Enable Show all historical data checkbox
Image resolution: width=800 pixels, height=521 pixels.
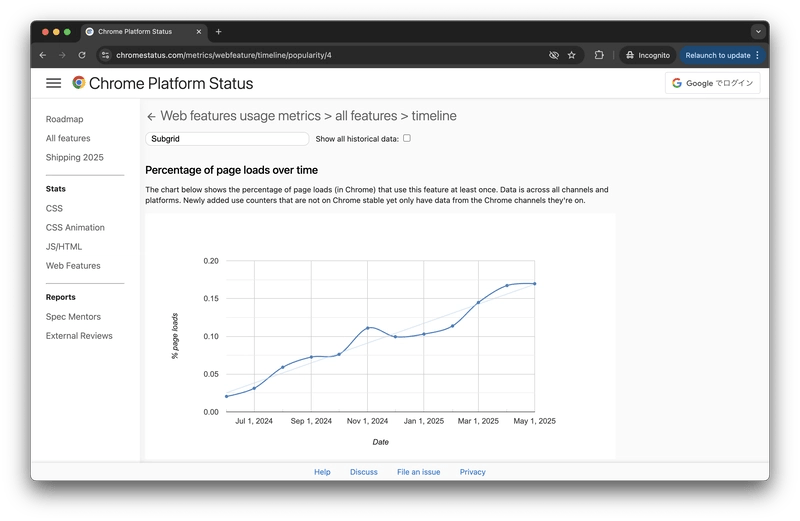[x=407, y=138]
